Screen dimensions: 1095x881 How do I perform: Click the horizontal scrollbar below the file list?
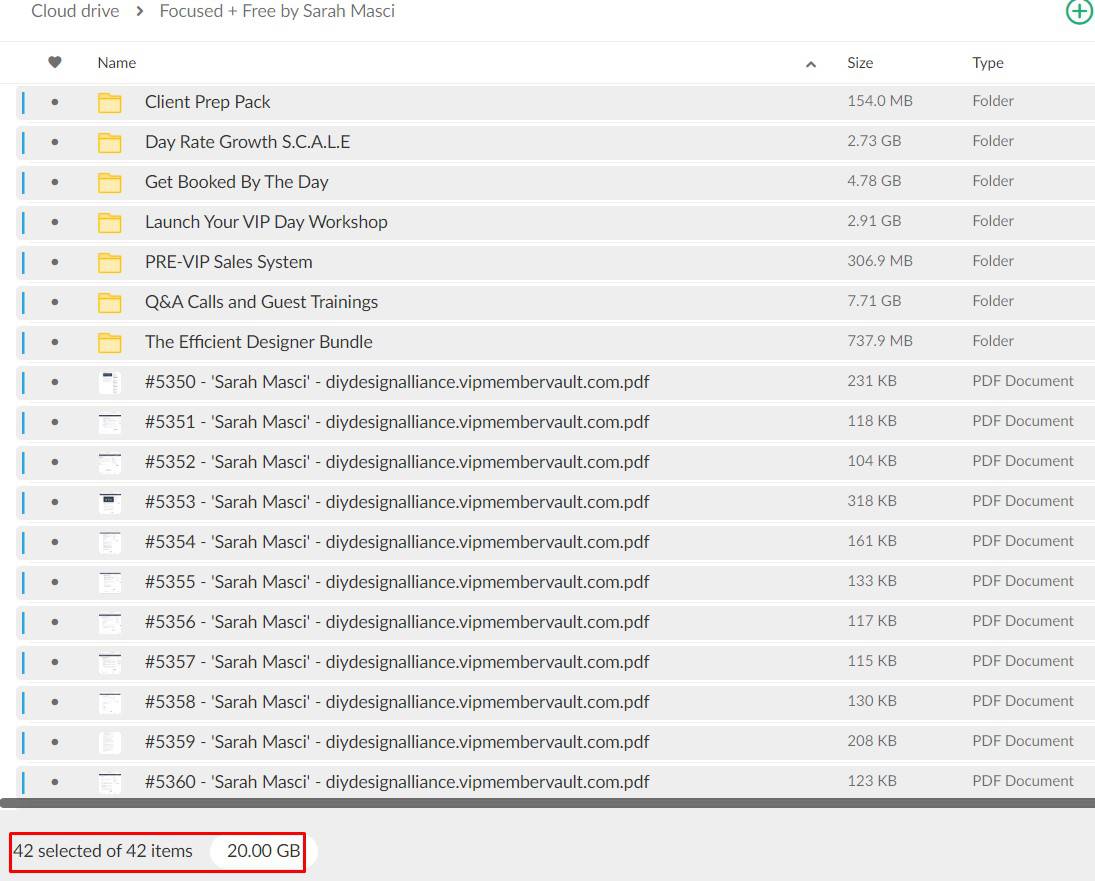(x=547, y=803)
